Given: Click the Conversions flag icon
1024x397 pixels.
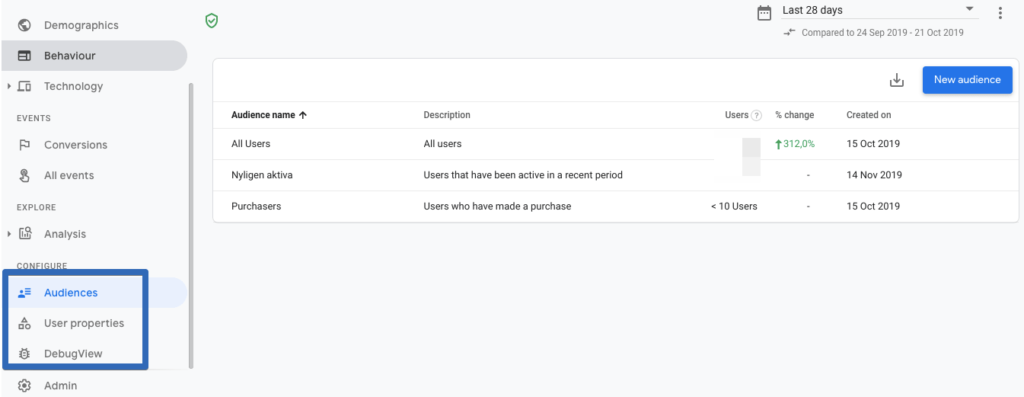Looking at the screenshot, I should point(25,145).
